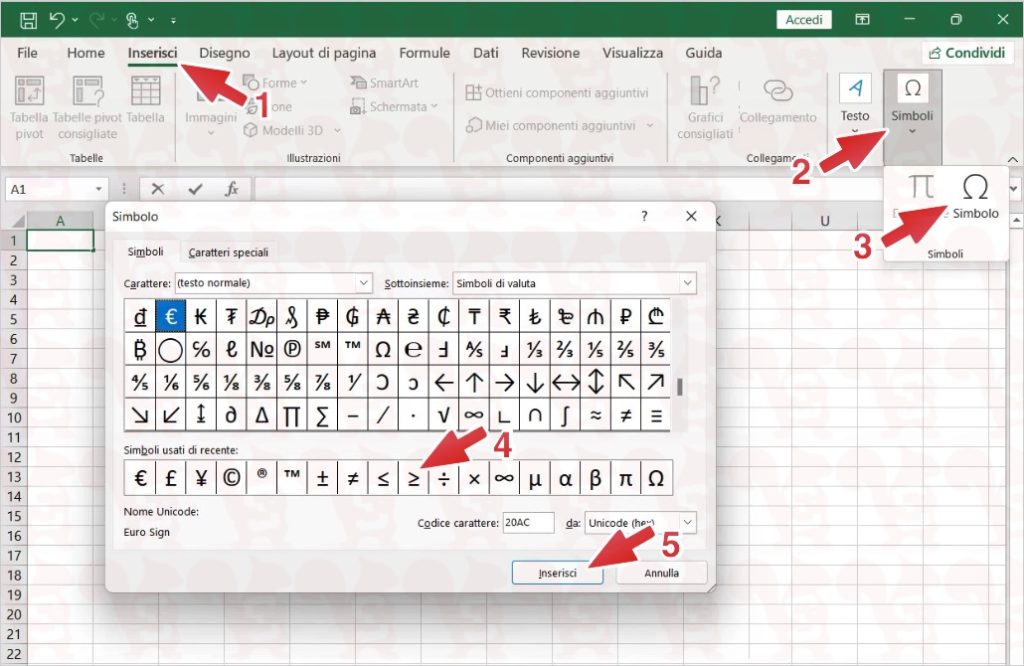Open the Tabella pivot tool
Viewport: 1024px width, 666px height.
[29, 105]
